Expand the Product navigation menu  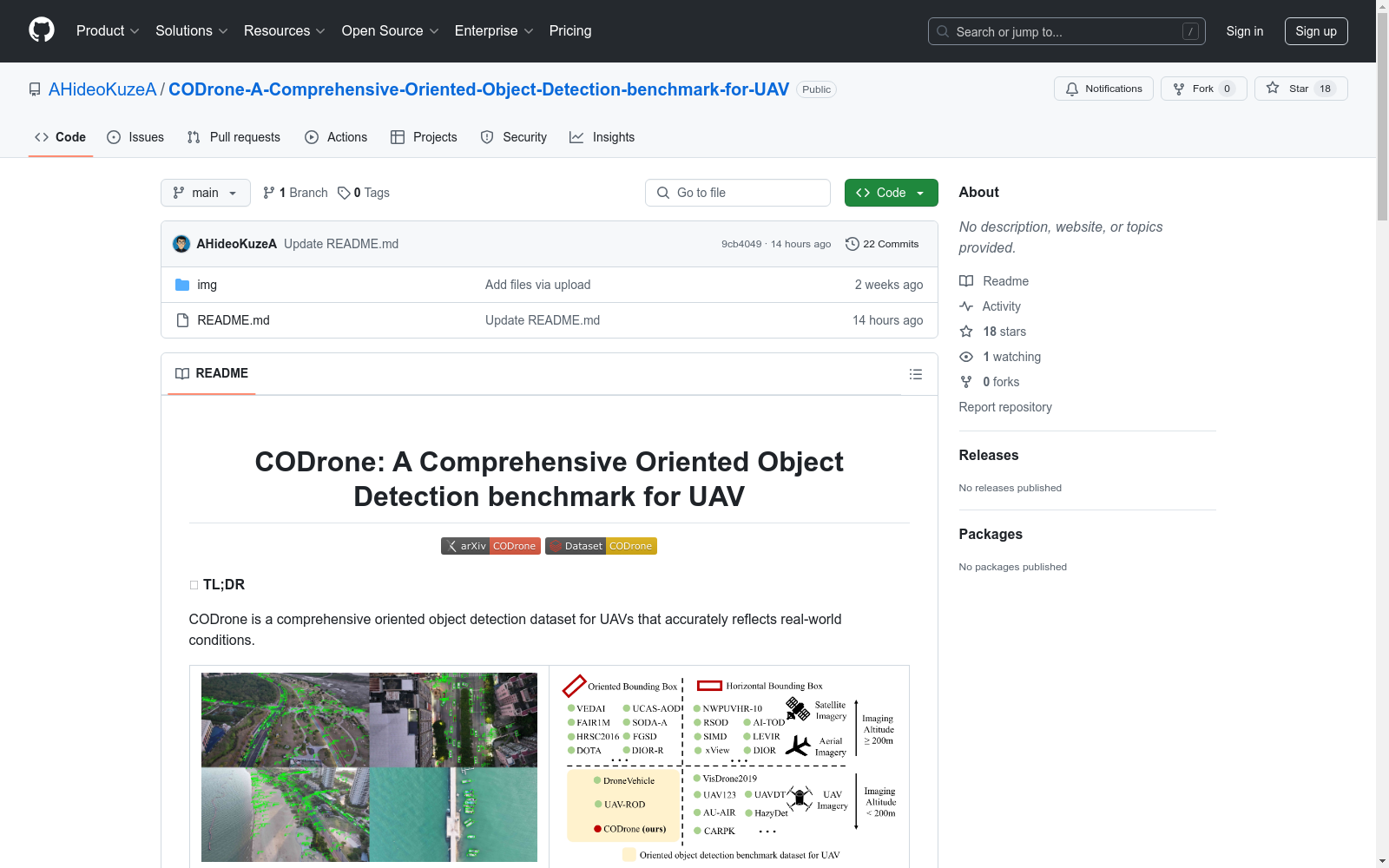[107, 31]
